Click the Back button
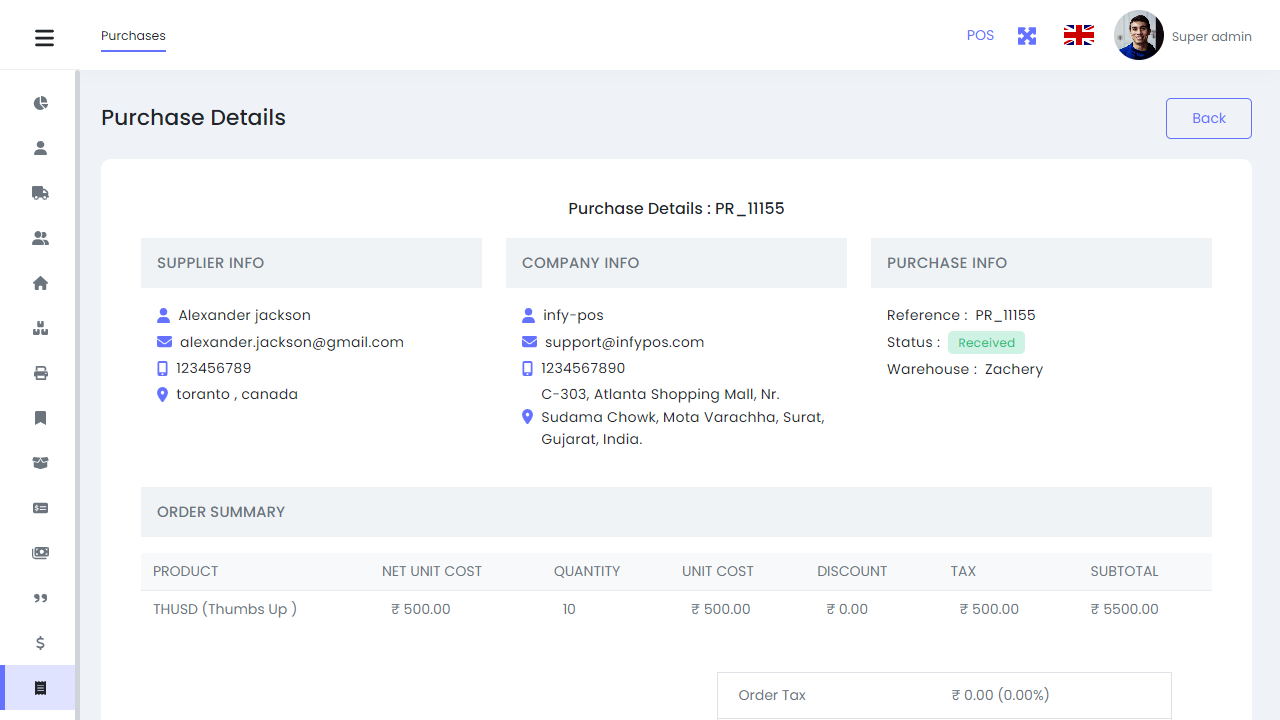Screen dimensions: 1280x720 coord(1208,118)
